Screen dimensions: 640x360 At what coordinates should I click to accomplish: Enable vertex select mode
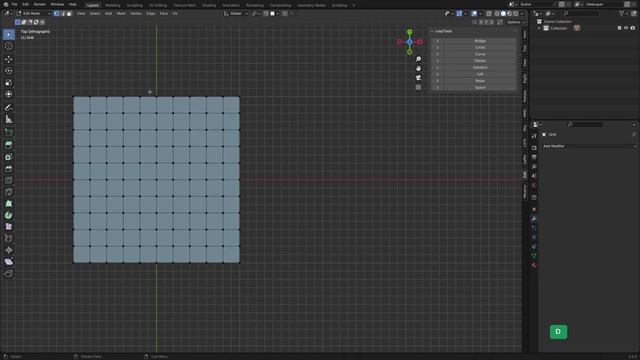pos(56,13)
